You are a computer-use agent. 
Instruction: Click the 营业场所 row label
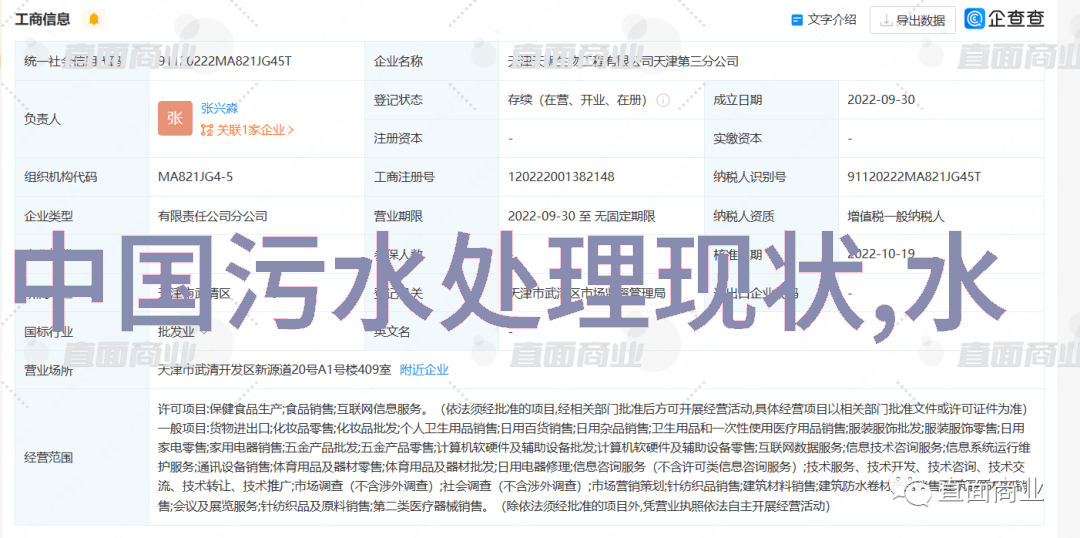pos(48,371)
